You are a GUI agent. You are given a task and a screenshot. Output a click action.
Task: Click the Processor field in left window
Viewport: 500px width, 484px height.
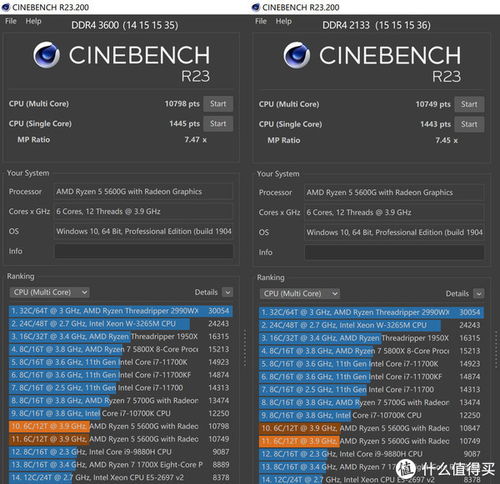(x=143, y=191)
